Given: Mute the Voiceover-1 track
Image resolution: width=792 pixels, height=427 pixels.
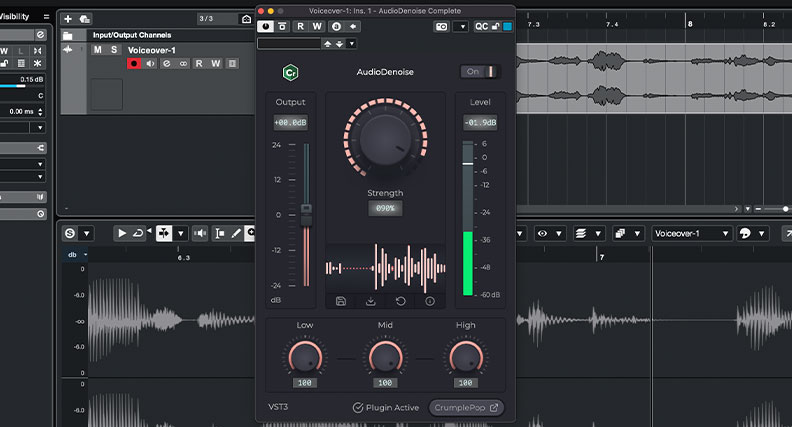Looking at the screenshot, I should (x=98, y=50).
